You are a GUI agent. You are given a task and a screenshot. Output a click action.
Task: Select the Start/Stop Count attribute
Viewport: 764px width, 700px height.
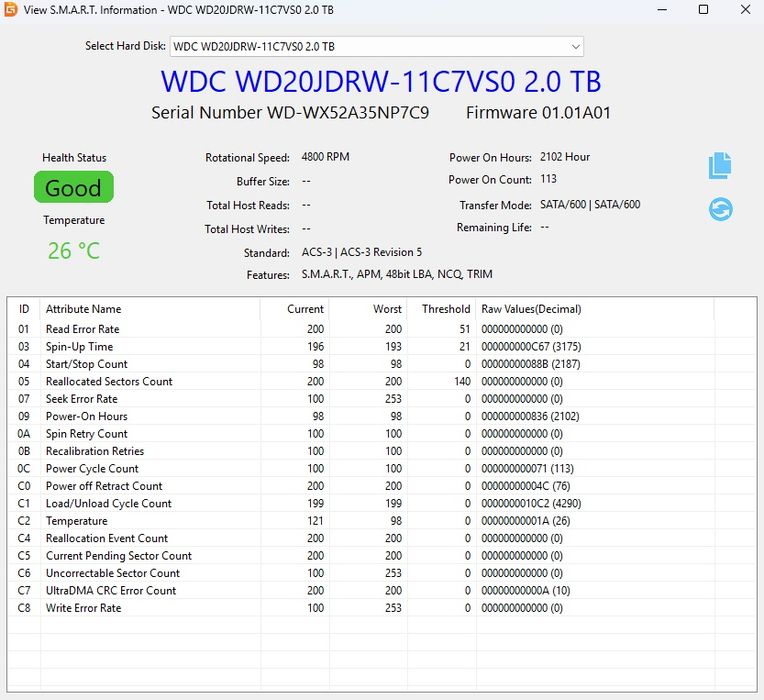(382, 364)
